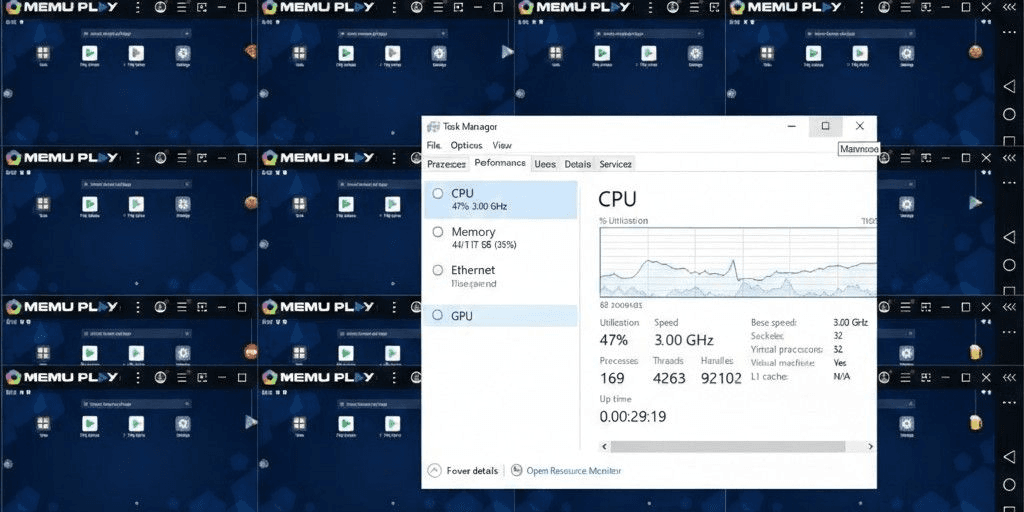Click play arrow icon in second-row rightmost MEmu window

coord(976,202)
